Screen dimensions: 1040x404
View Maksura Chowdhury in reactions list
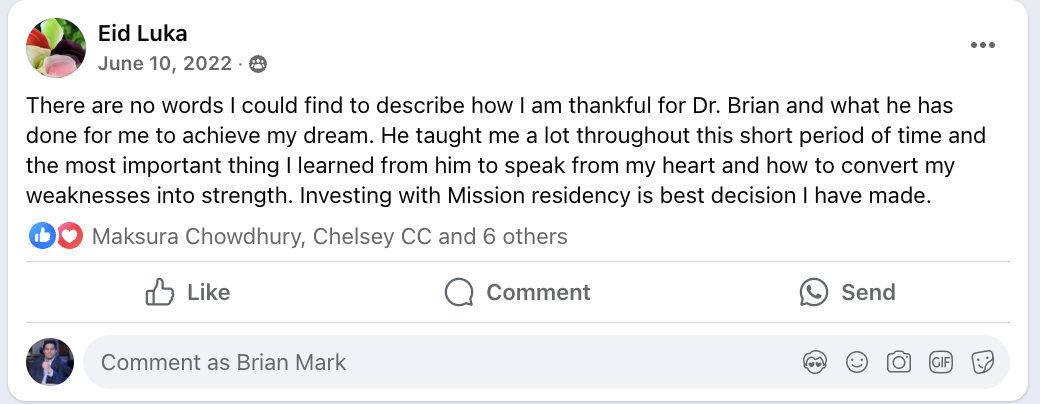click(x=196, y=236)
